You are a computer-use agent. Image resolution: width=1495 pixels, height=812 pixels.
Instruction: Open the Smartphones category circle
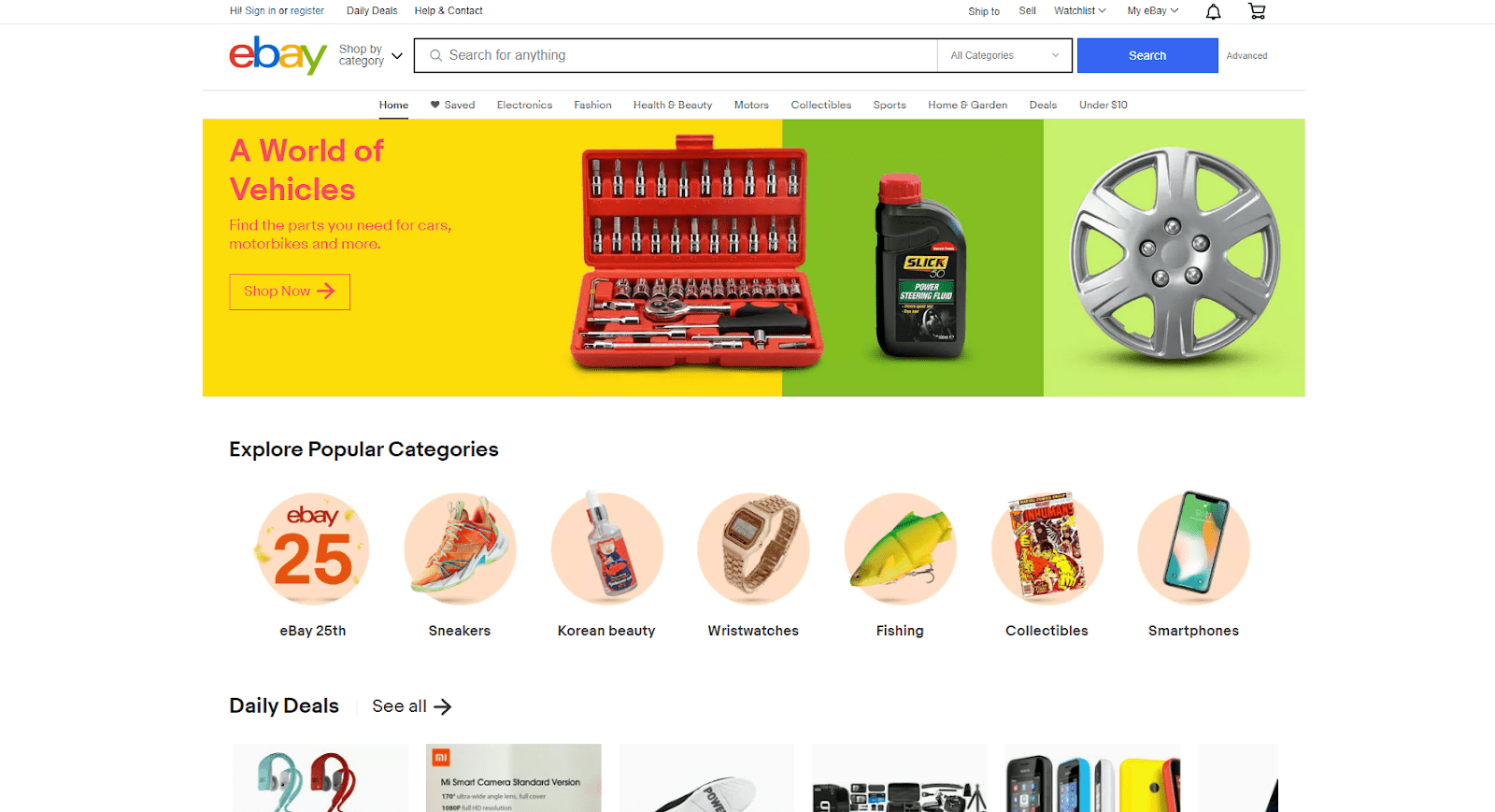coord(1193,548)
